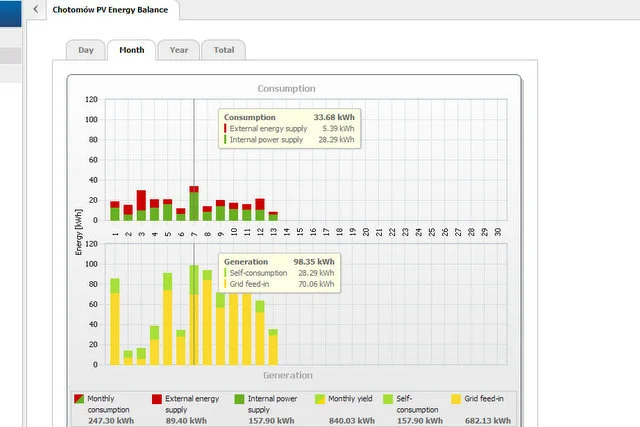The image size is (640, 427).
Task: Click the day 3 consumption bar
Action: click(x=141, y=205)
